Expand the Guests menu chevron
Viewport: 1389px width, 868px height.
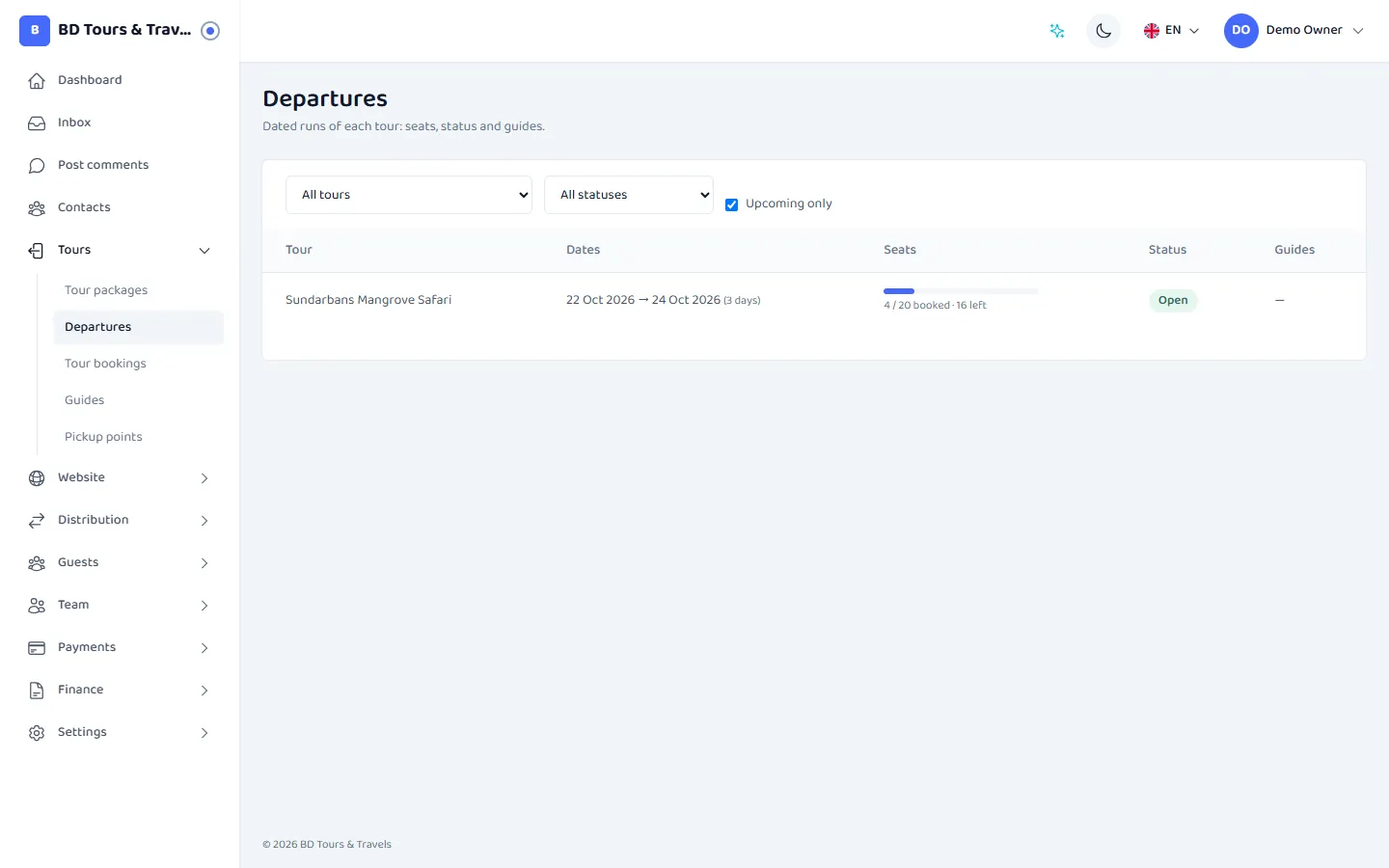coord(204,563)
